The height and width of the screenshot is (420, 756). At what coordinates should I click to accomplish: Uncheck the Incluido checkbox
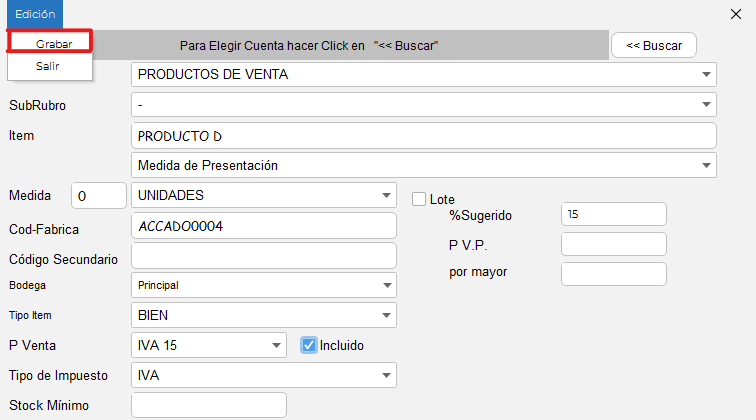pos(309,345)
